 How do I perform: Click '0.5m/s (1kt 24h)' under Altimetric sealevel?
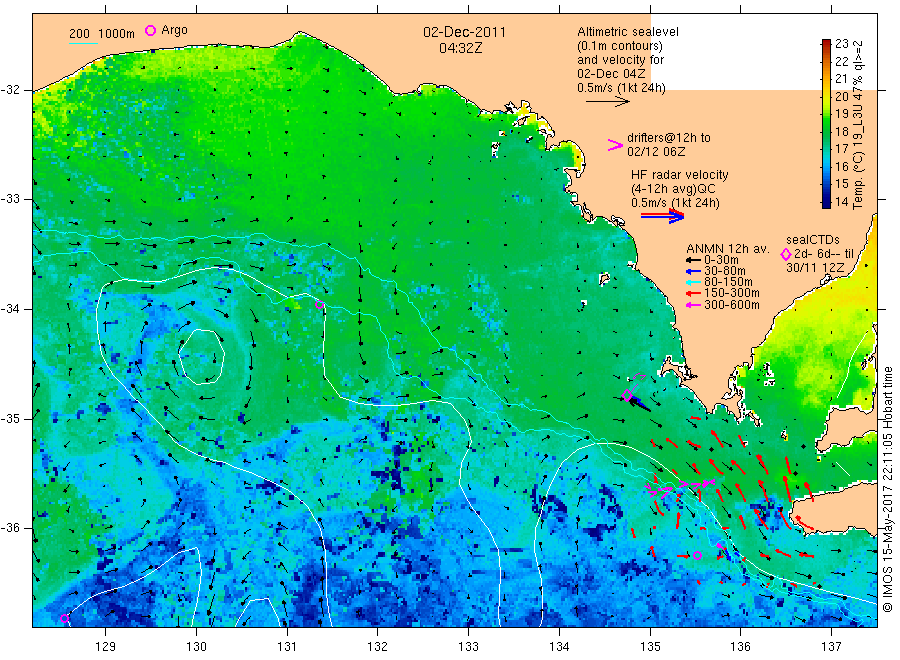[x=622, y=88]
